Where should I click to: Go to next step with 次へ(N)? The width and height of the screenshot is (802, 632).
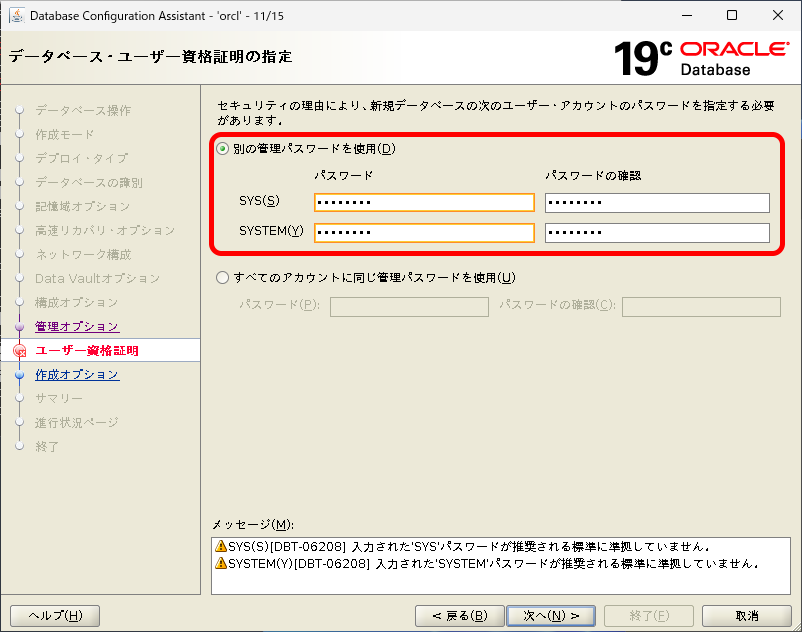coord(550,616)
